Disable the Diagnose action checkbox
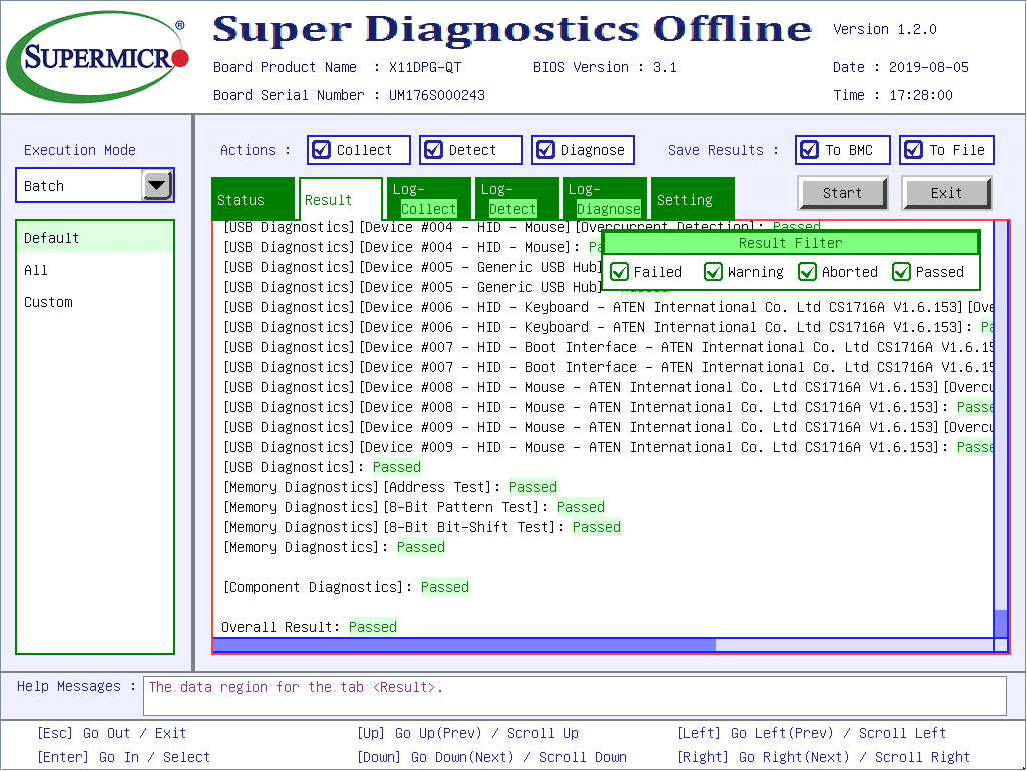Screen dimensions: 1027x771 coord(546,150)
